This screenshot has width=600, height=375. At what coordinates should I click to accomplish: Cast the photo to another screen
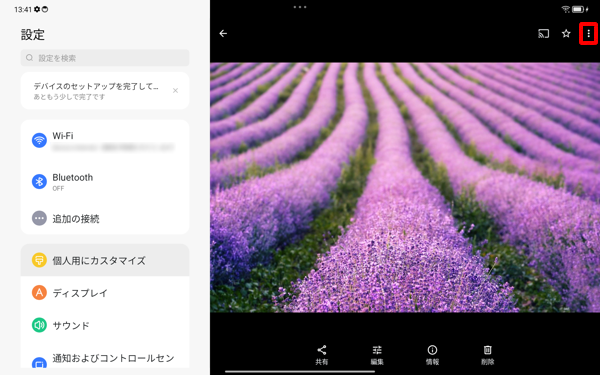pos(543,34)
